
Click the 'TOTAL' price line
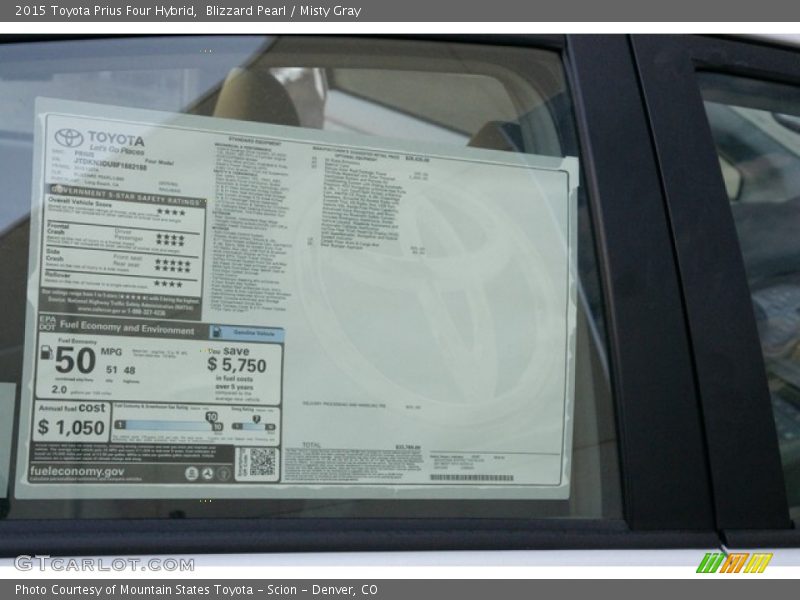361,446
